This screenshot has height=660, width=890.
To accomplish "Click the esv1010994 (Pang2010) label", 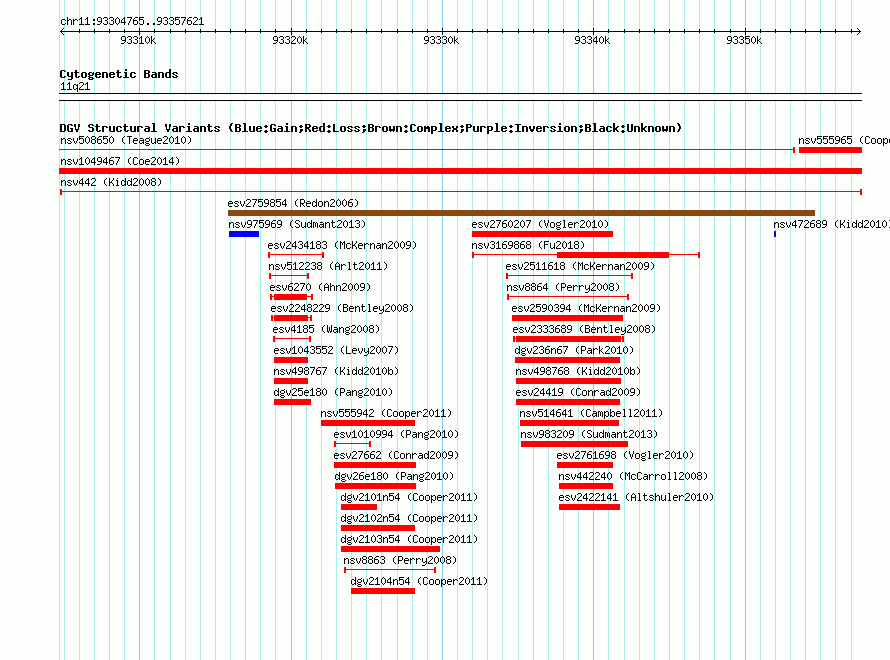I will (x=396, y=434).
